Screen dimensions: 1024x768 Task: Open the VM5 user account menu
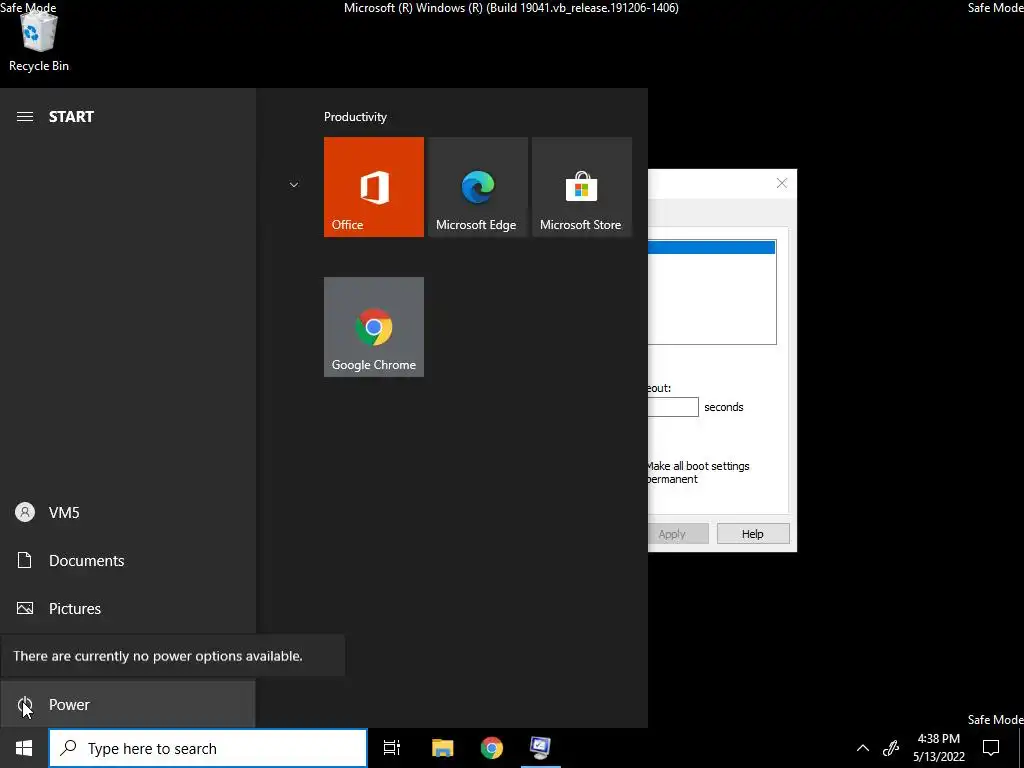click(127, 513)
